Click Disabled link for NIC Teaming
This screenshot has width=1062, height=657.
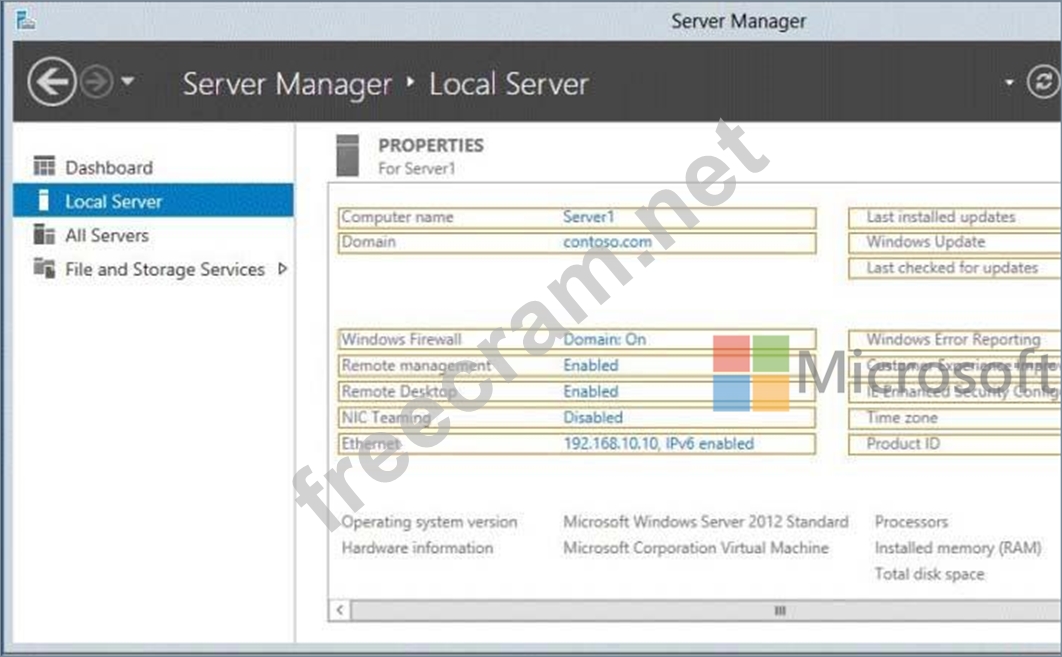[593, 417]
